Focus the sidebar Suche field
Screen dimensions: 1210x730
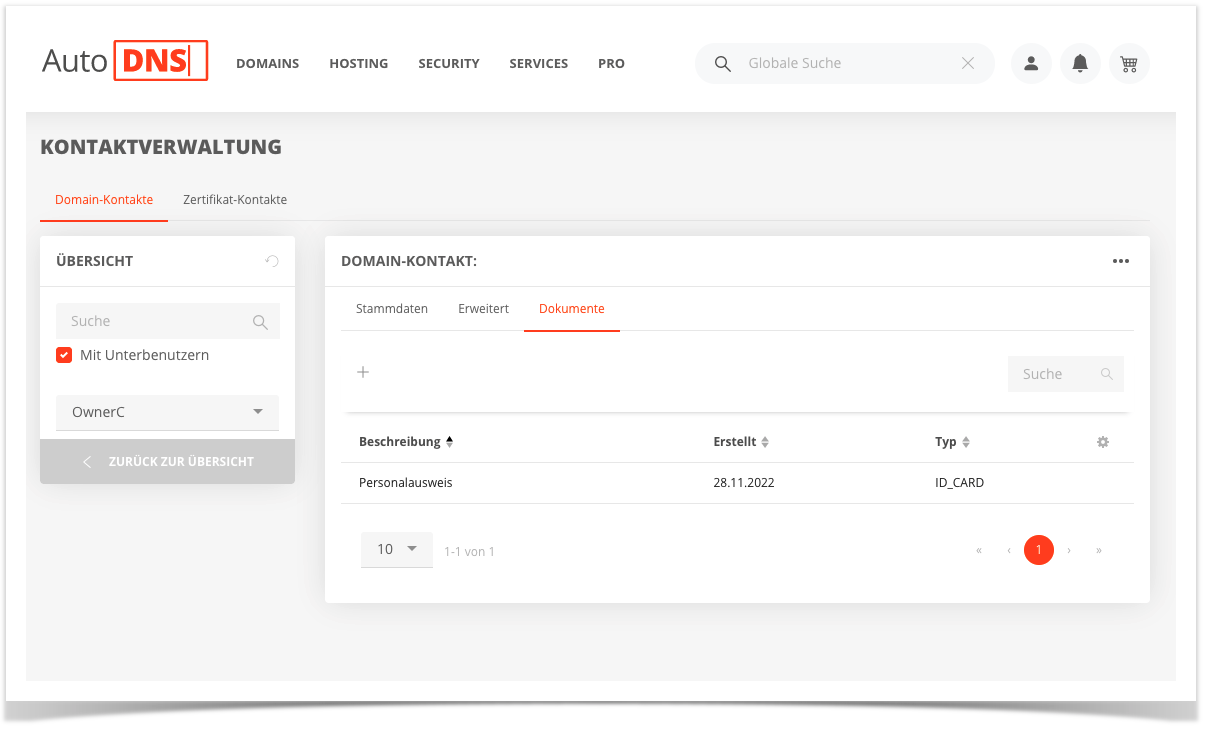pos(168,321)
